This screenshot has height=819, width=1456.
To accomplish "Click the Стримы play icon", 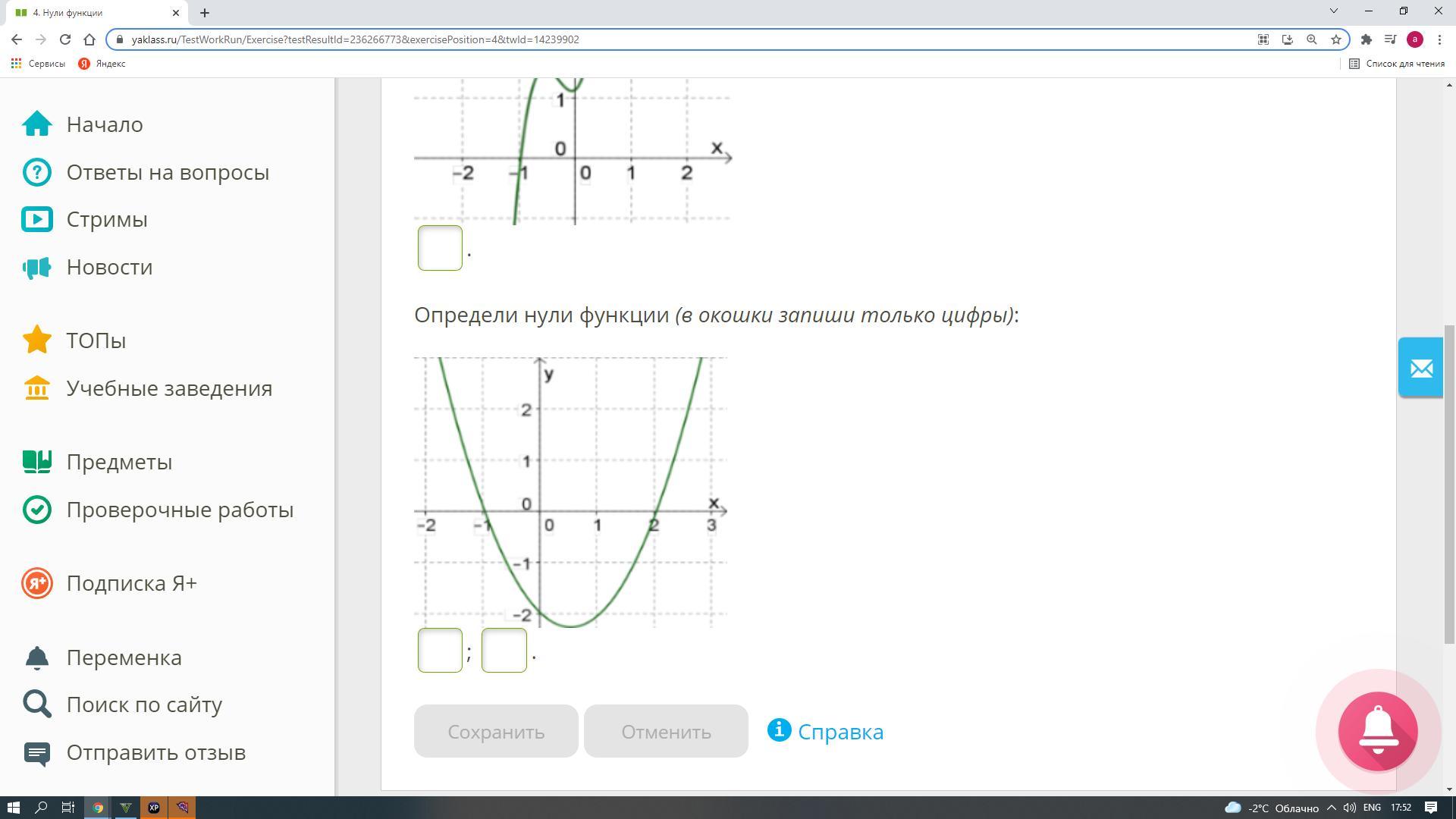I will pos(36,219).
